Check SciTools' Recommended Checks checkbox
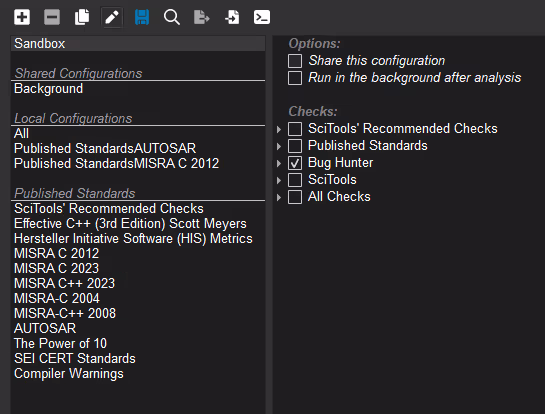The width and height of the screenshot is (545, 414). point(295,129)
